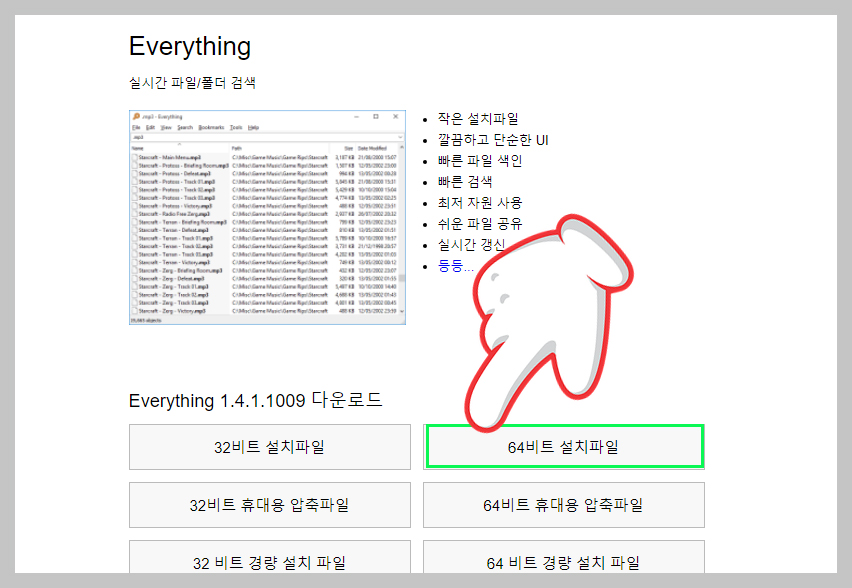852x588 pixels.
Task: Download 64 비트 경량 설치 파일
Action: [563, 557]
